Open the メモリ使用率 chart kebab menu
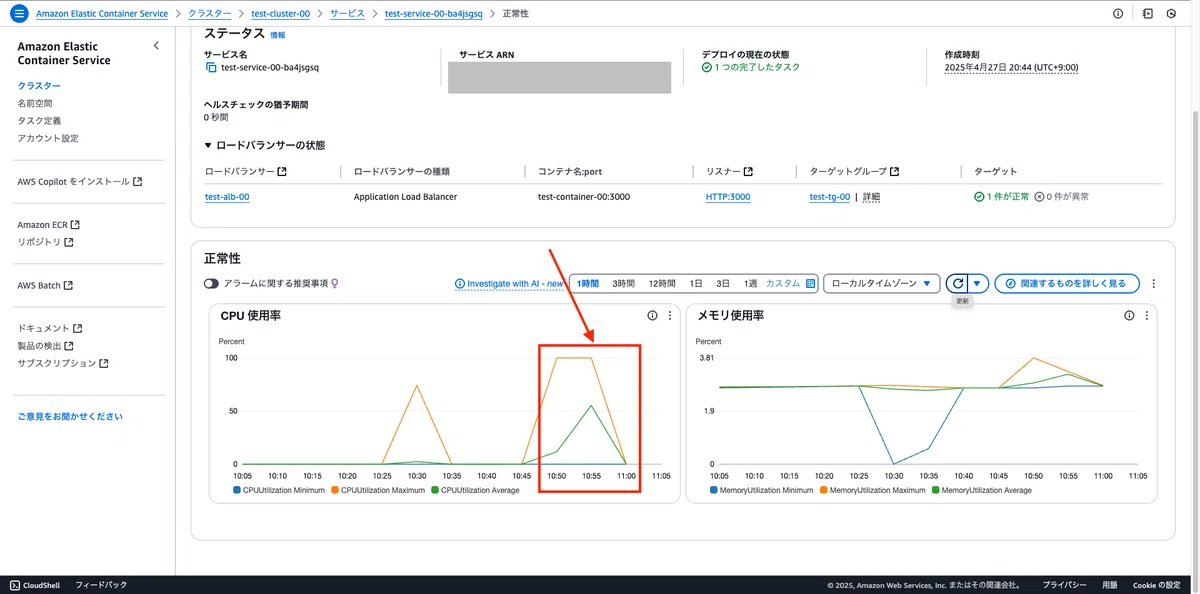Viewport: 1200px width, 594px height. point(1146,315)
